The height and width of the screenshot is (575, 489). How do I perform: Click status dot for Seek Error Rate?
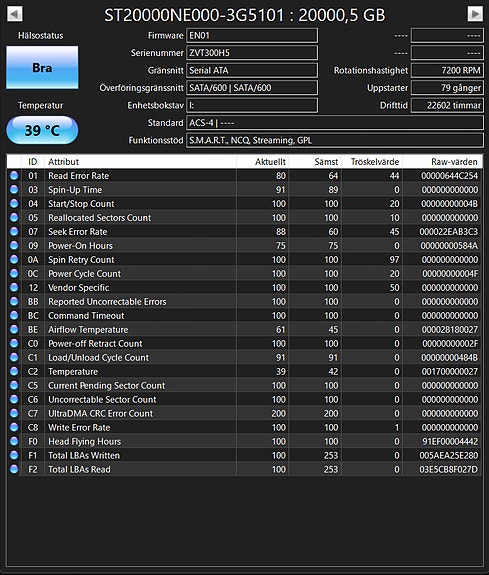pos(14,231)
